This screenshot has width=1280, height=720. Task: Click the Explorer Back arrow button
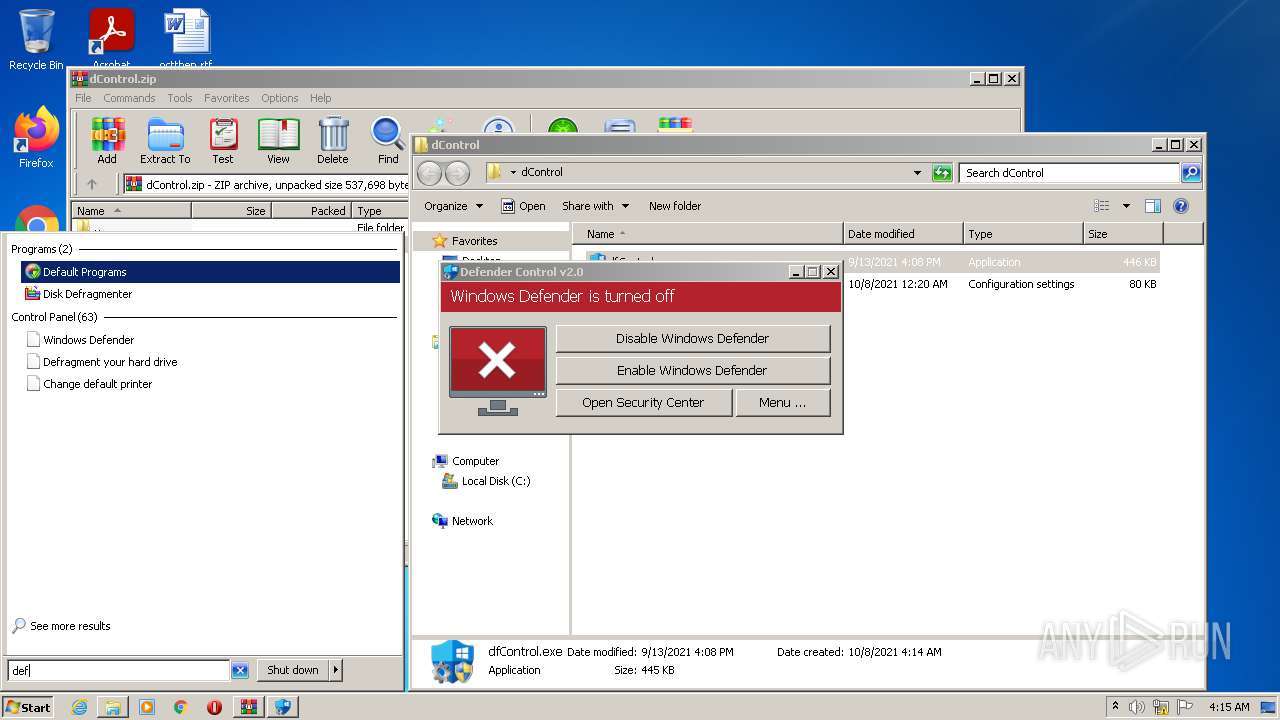(429, 173)
